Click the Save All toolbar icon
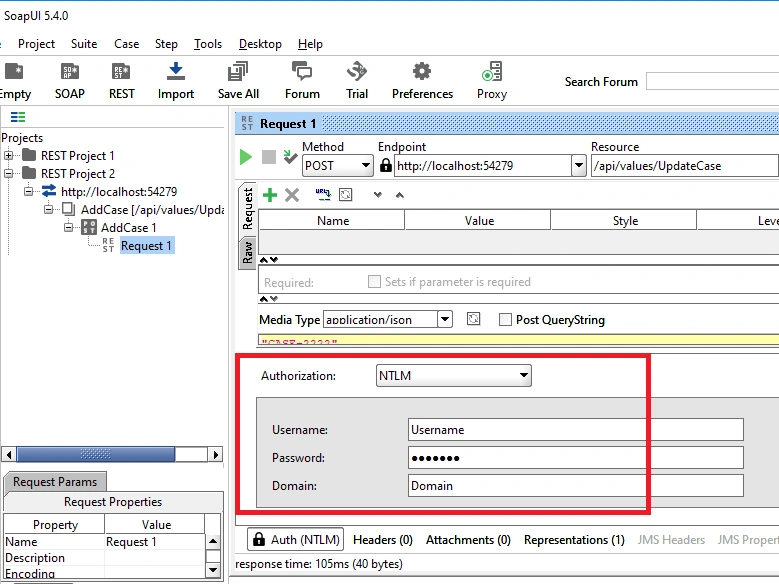 click(x=238, y=72)
